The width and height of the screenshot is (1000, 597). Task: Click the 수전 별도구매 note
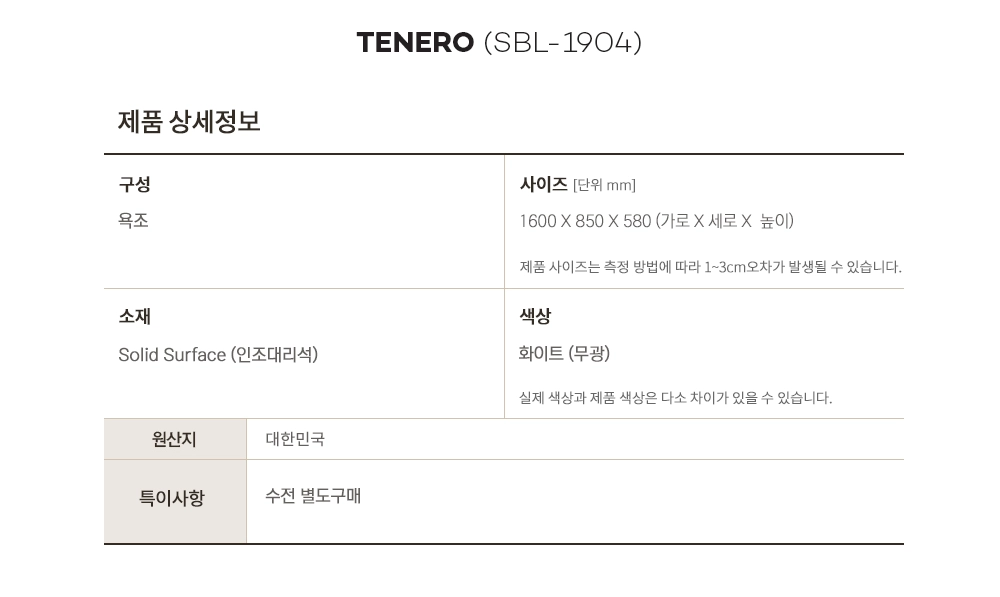point(313,496)
